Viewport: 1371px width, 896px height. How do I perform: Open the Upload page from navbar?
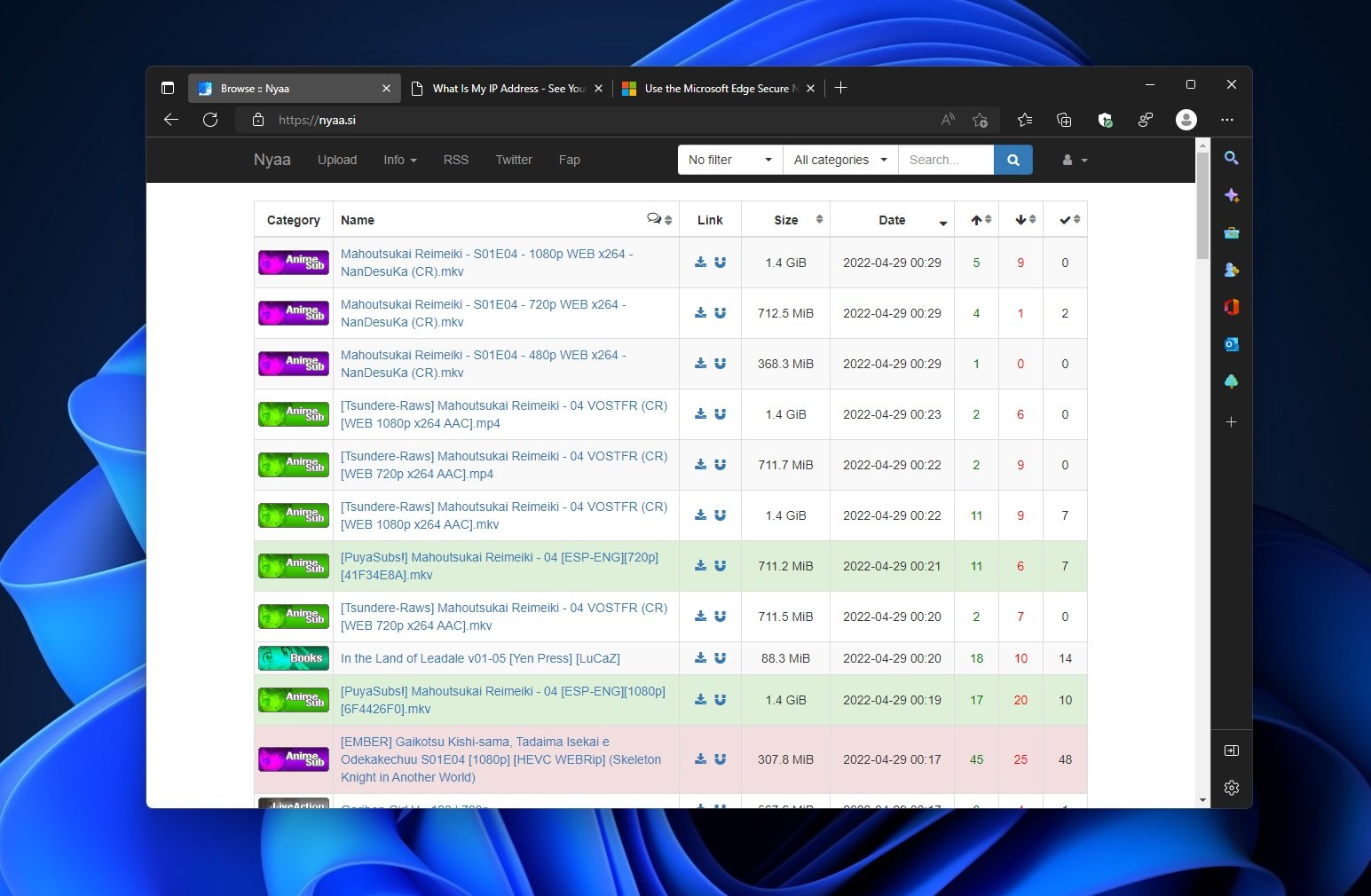tap(337, 160)
